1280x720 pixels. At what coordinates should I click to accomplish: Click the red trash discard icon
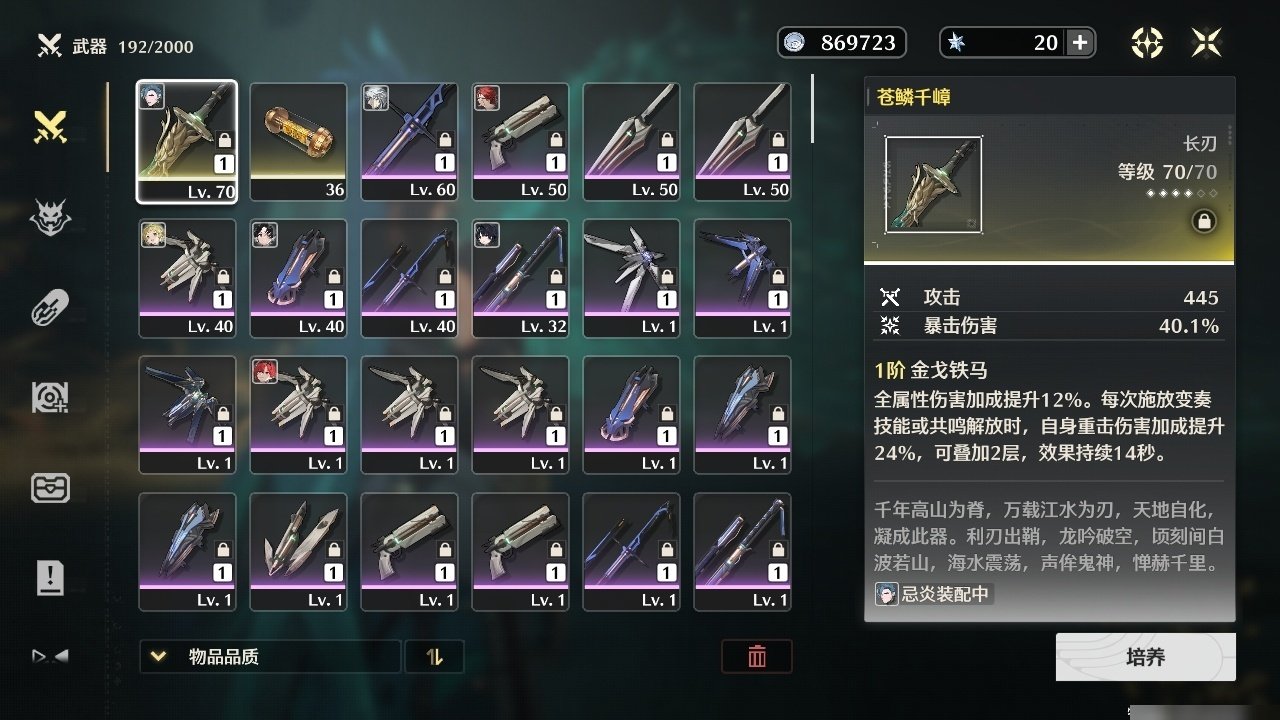point(757,657)
